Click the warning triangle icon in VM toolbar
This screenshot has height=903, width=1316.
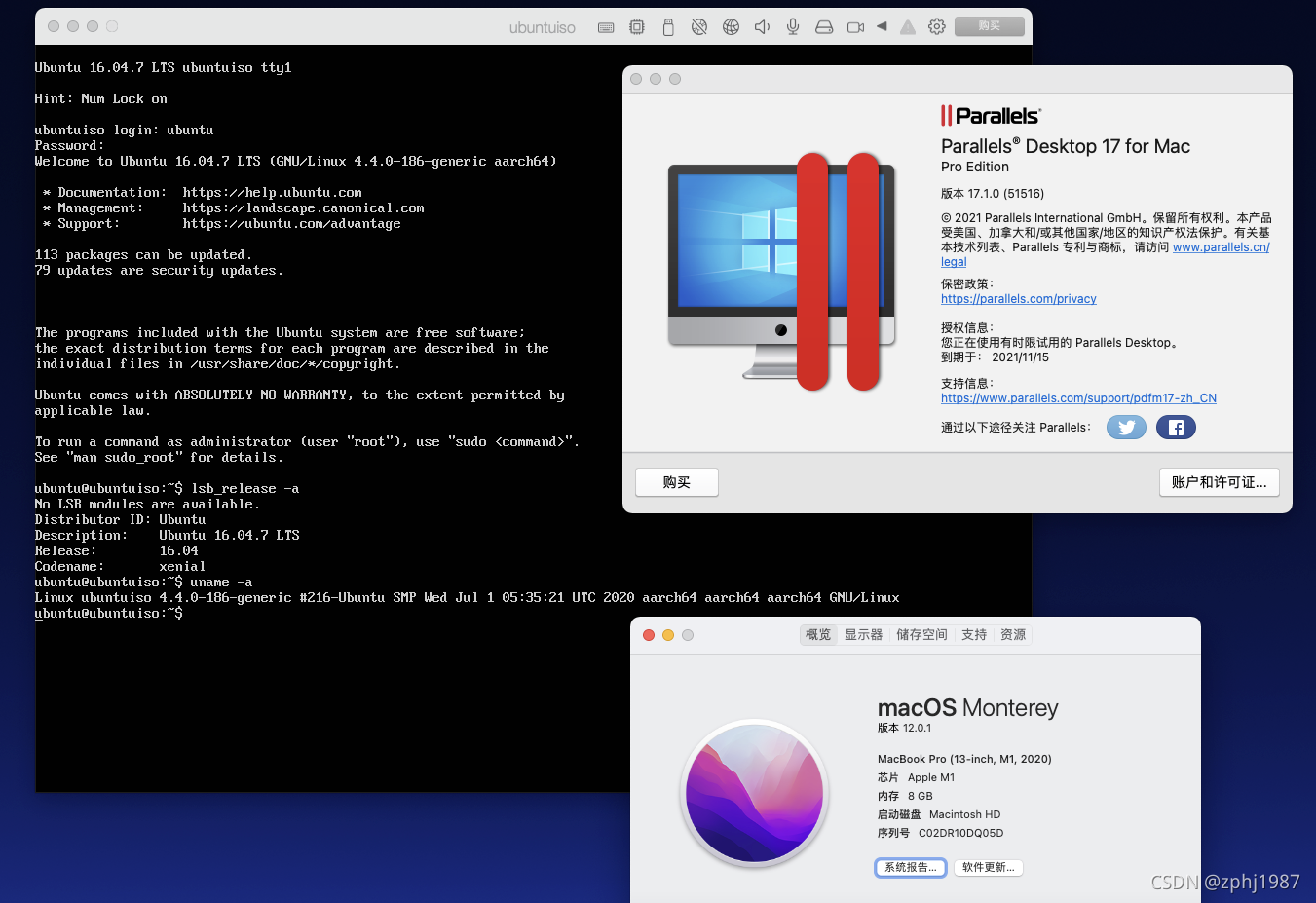[908, 27]
